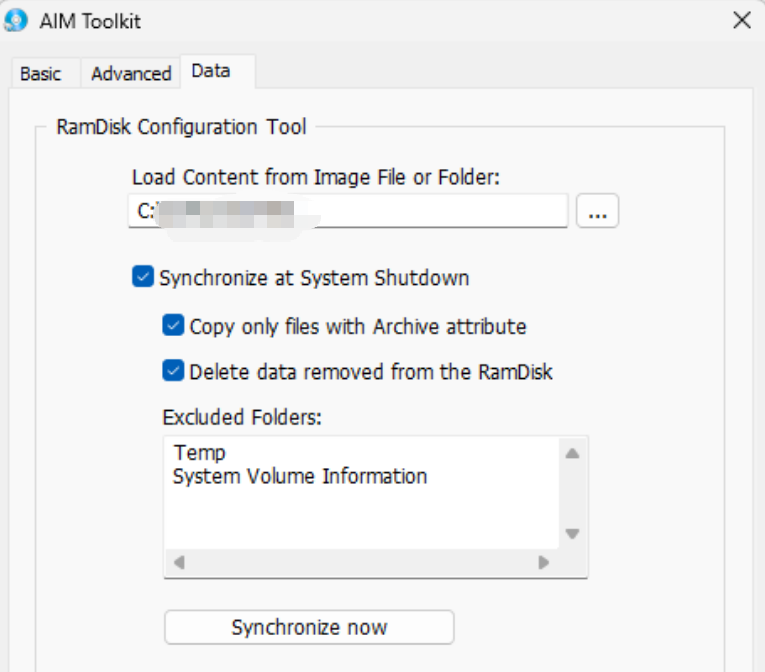
Task: Open the Advanced tab
Action: click(x=131, y=74)
